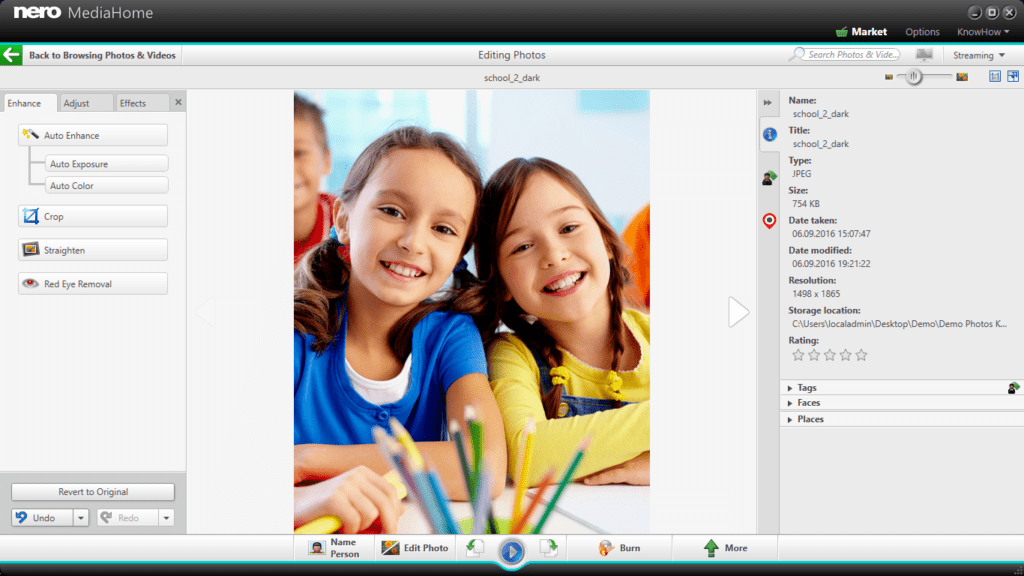Click the search magnifier icon
Viewport: 1024px width, 576px height.
[797, 54]
